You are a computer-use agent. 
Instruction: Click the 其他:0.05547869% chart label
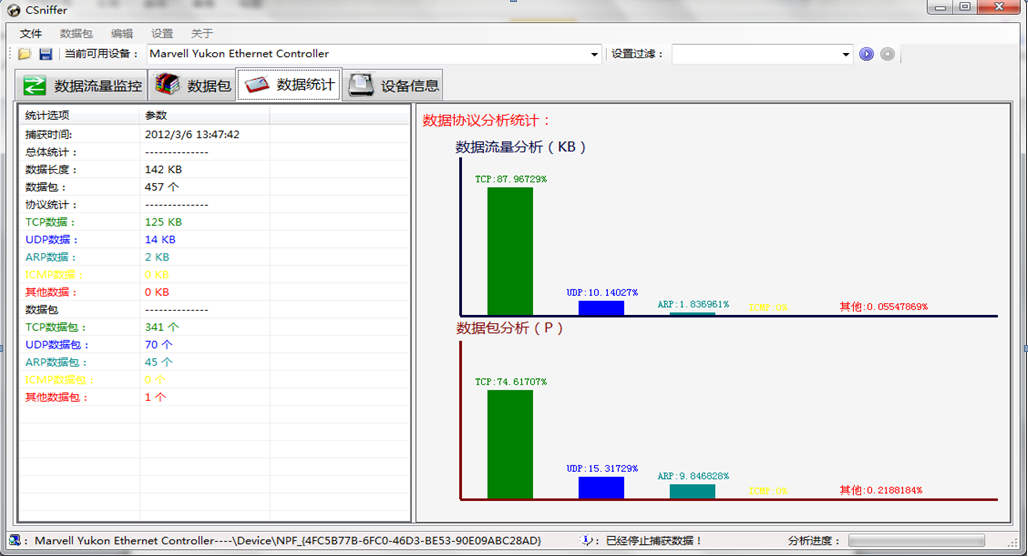884,306
